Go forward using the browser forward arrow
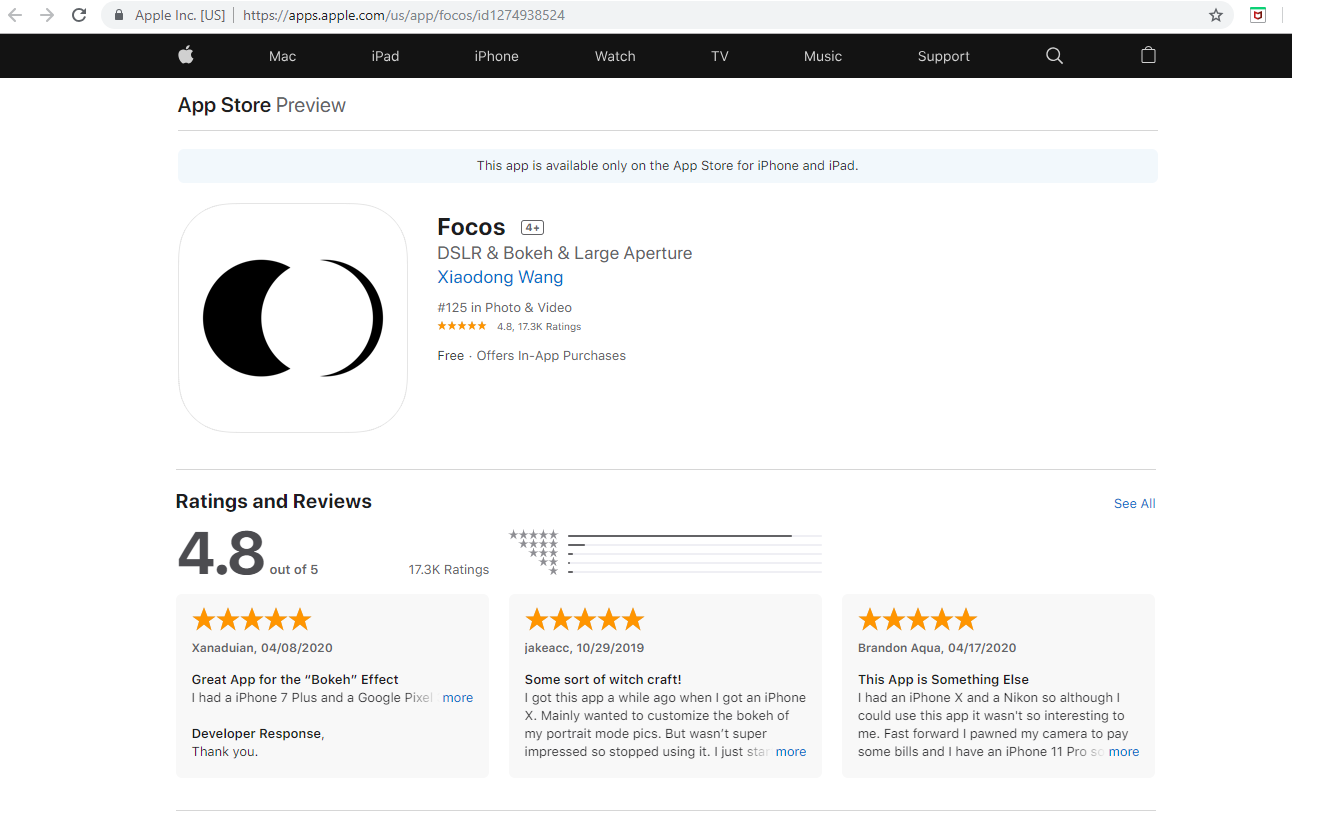Screen dimensions: 1332x820 coord(47,15)
